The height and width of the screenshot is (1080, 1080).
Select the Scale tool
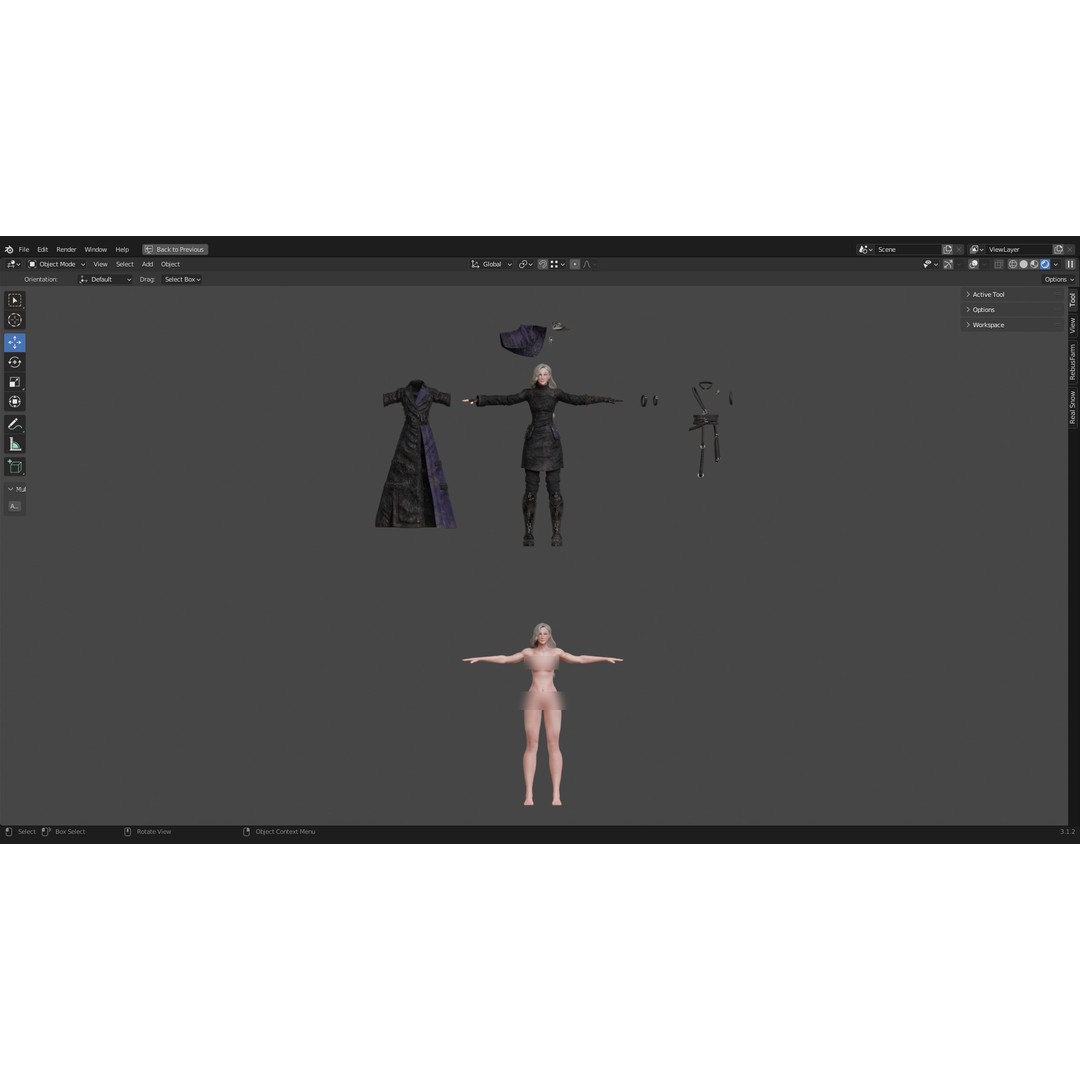click(x=14, y=382)
